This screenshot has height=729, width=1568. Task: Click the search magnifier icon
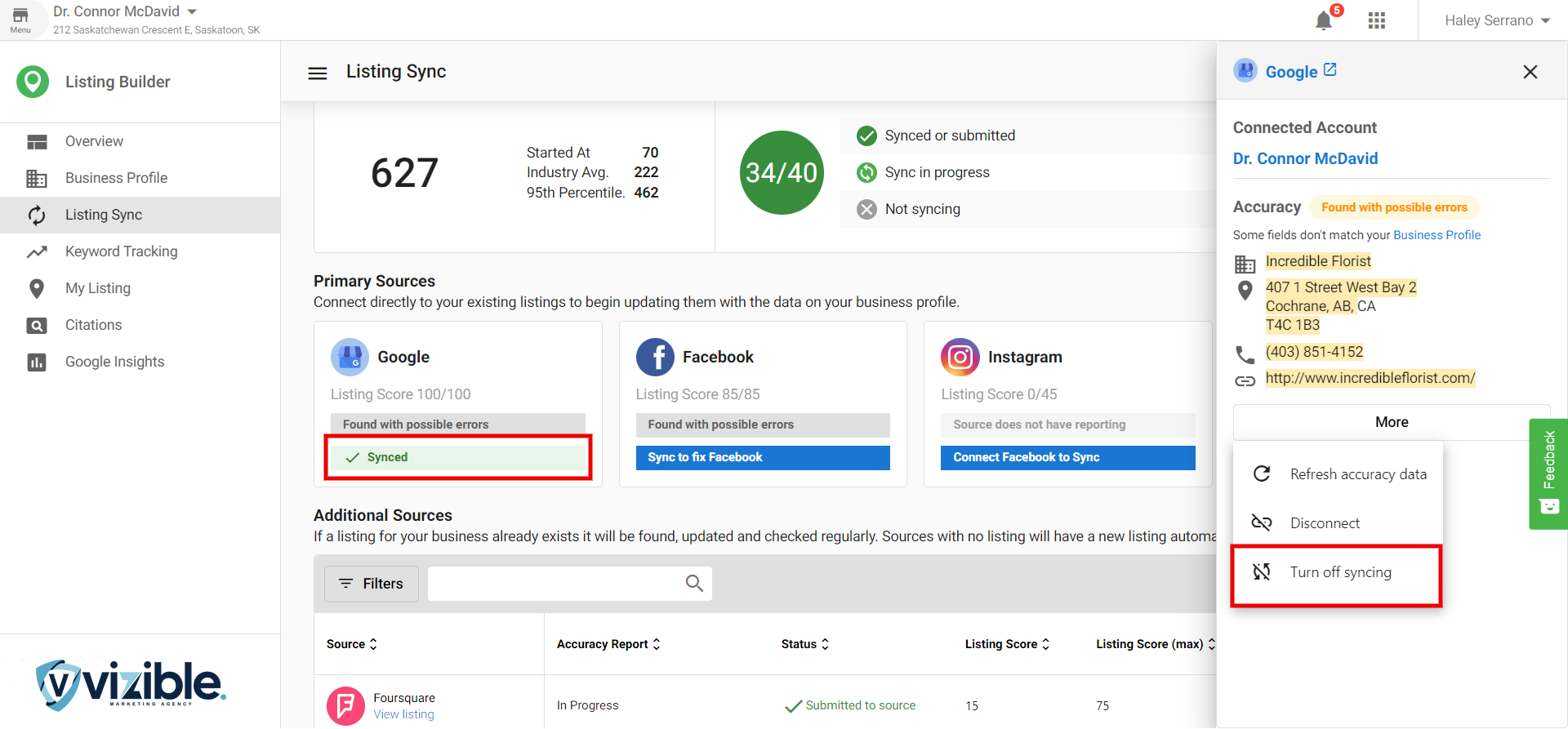(x=694, y=583)
